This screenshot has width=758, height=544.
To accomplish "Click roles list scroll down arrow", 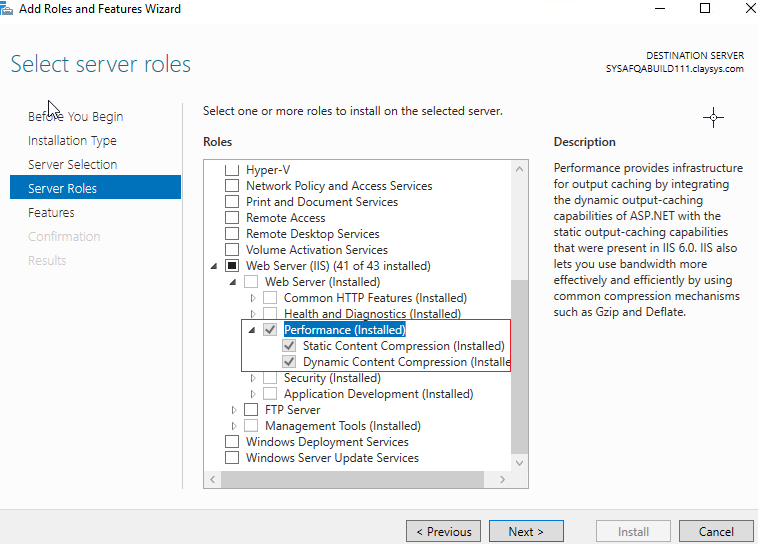I will pos(519,463).
